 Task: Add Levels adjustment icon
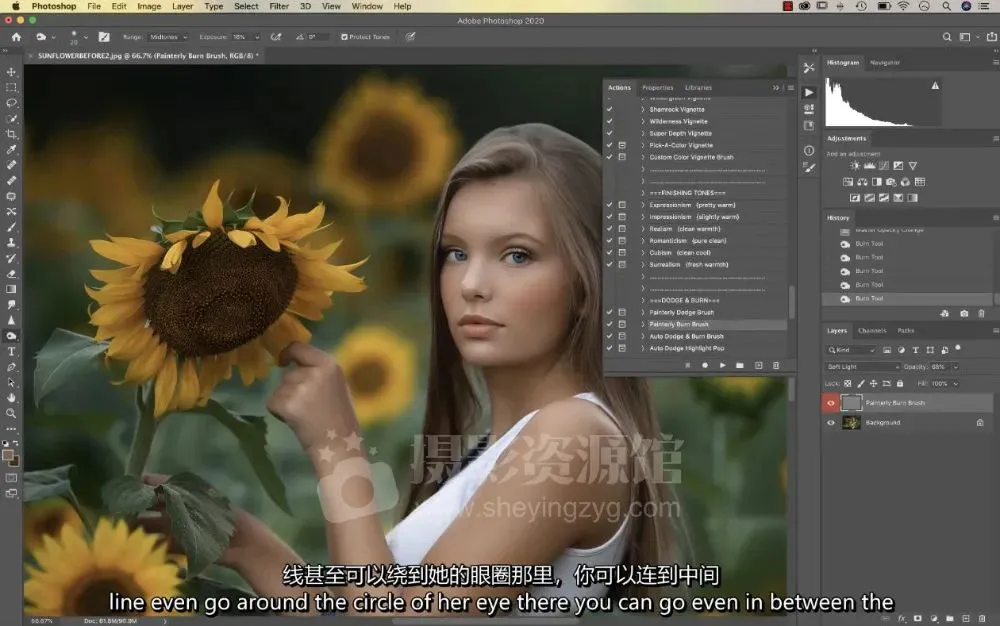(869, 166)
